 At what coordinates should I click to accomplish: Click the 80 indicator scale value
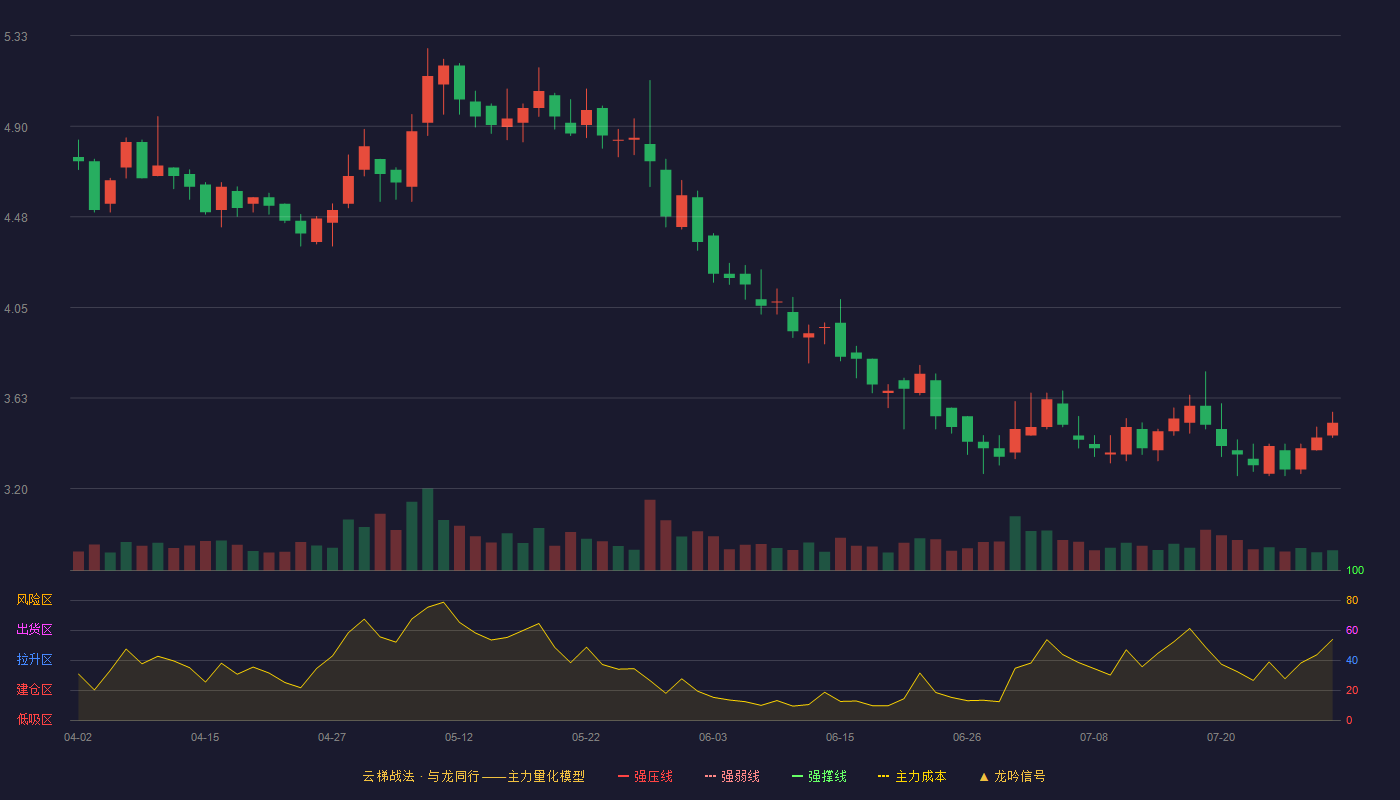(x=1352, y=600)
